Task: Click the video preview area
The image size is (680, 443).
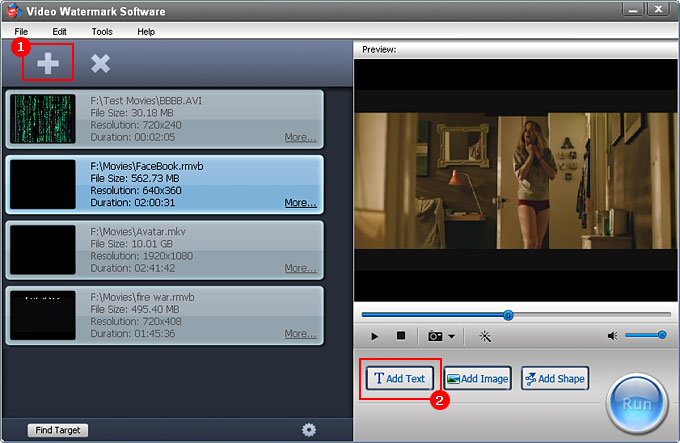Action: tap(516, 180)
